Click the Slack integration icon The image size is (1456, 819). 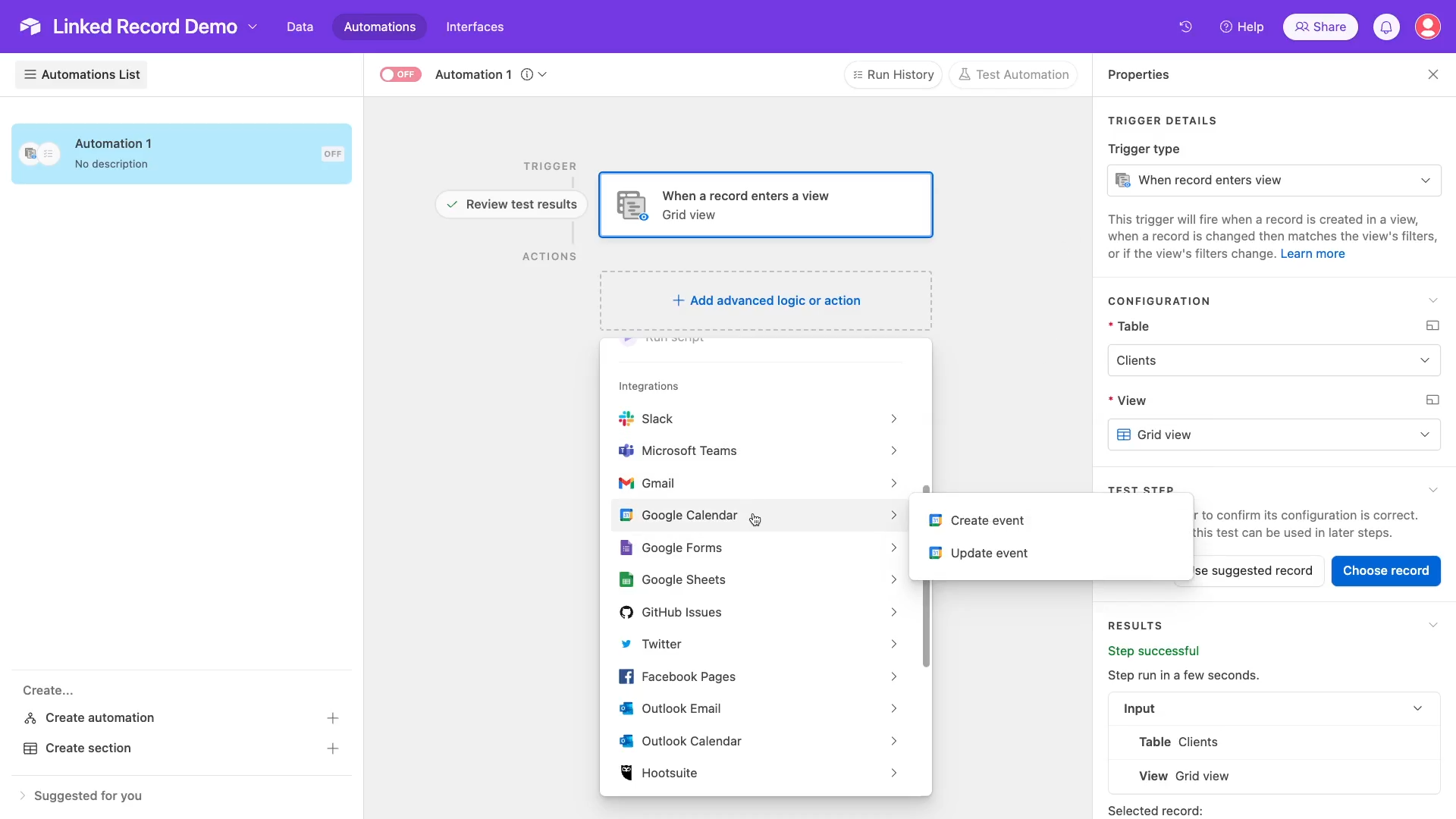626,419
